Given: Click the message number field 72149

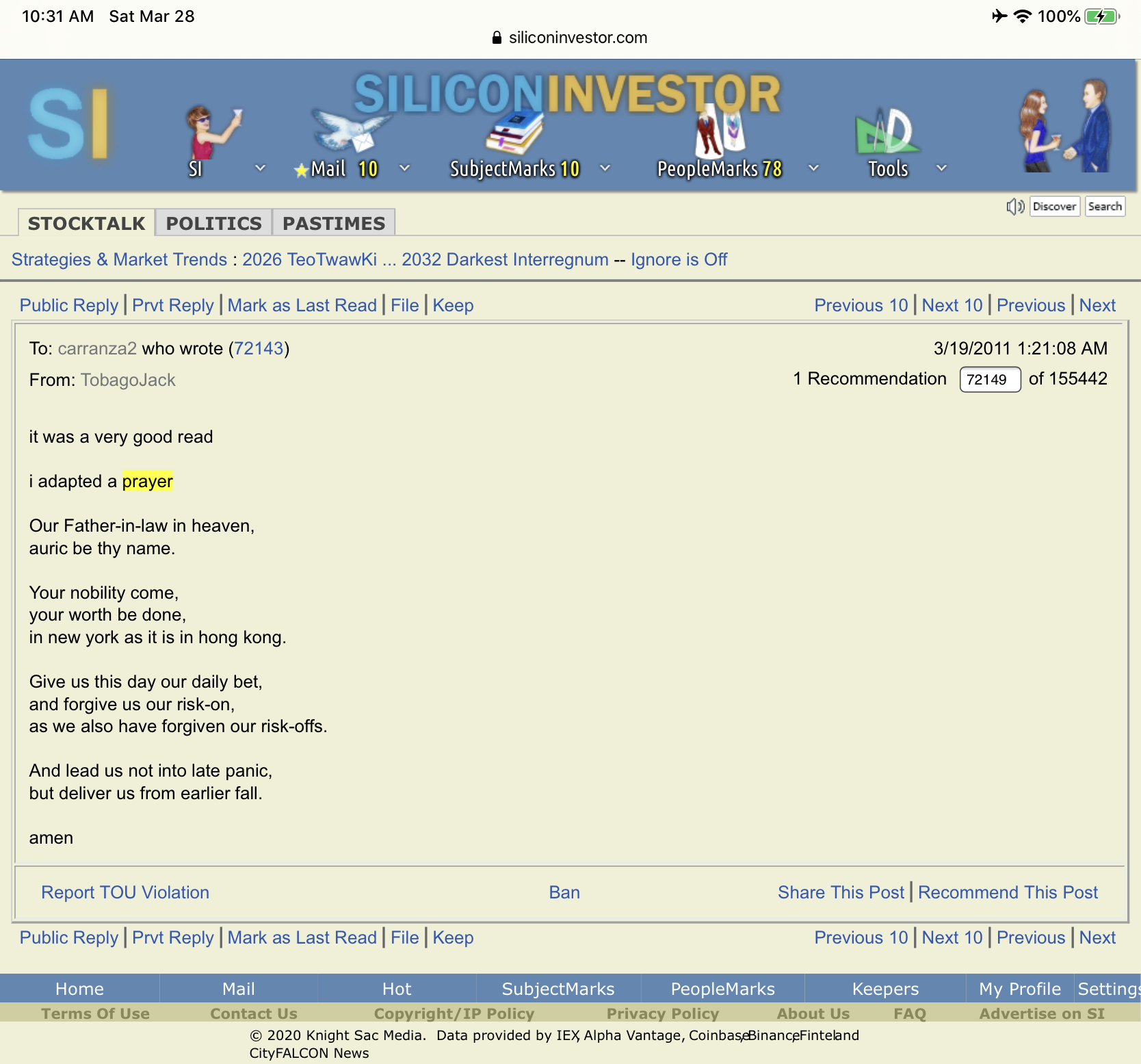Looking at the screenshot, I should coord(990,380).
